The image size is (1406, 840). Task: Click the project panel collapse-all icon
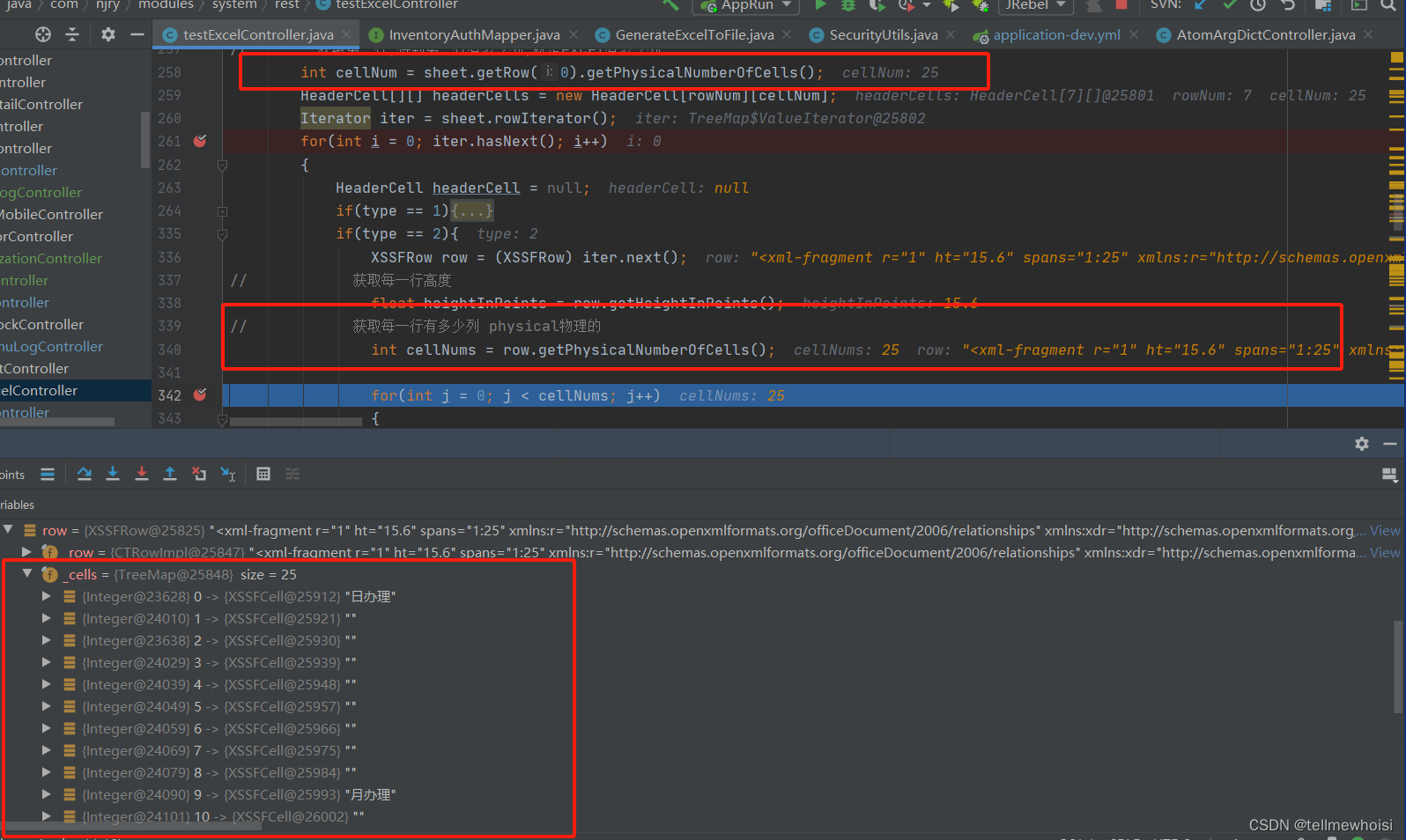(72, 34)
